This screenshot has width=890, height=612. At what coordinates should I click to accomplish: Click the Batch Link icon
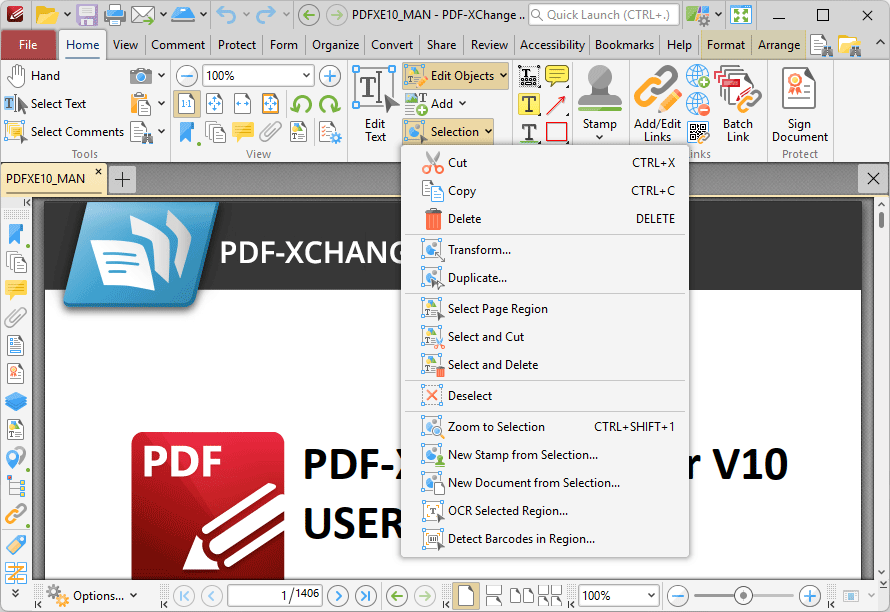tap(738, 104)
